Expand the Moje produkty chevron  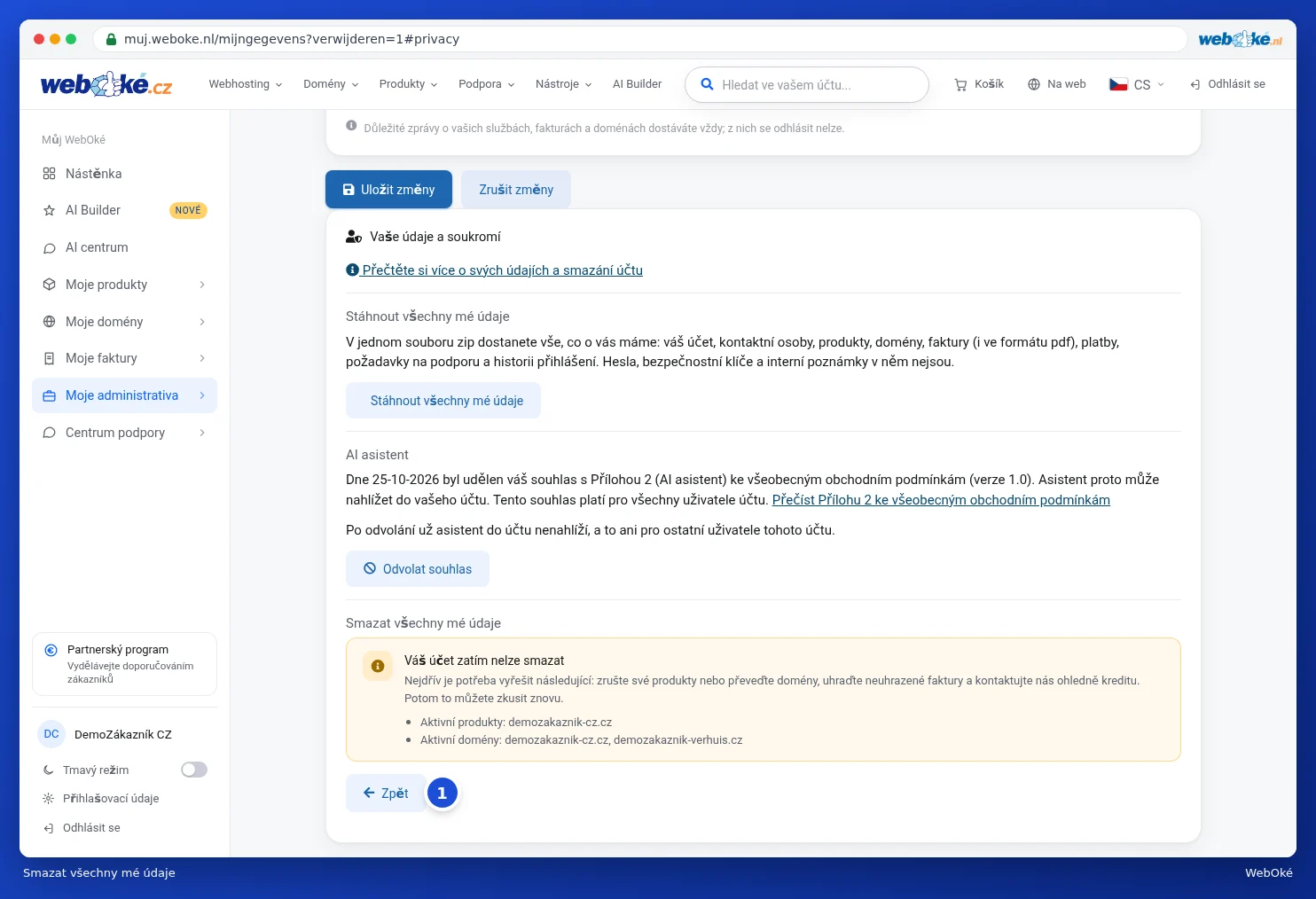click(202, 285)
